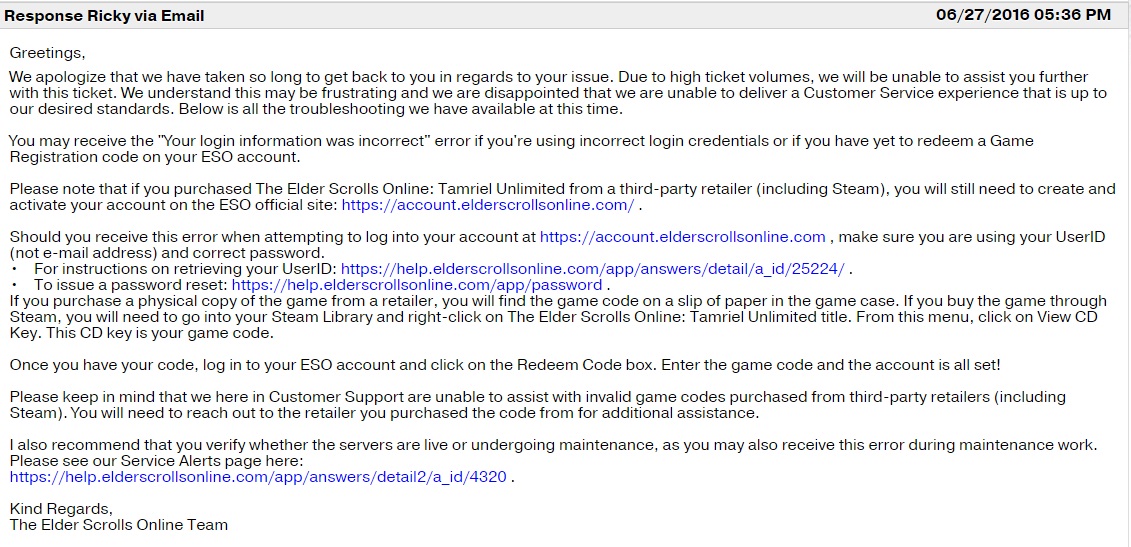
Task: Click the bullet before password reset line
Action: (15, 284)
